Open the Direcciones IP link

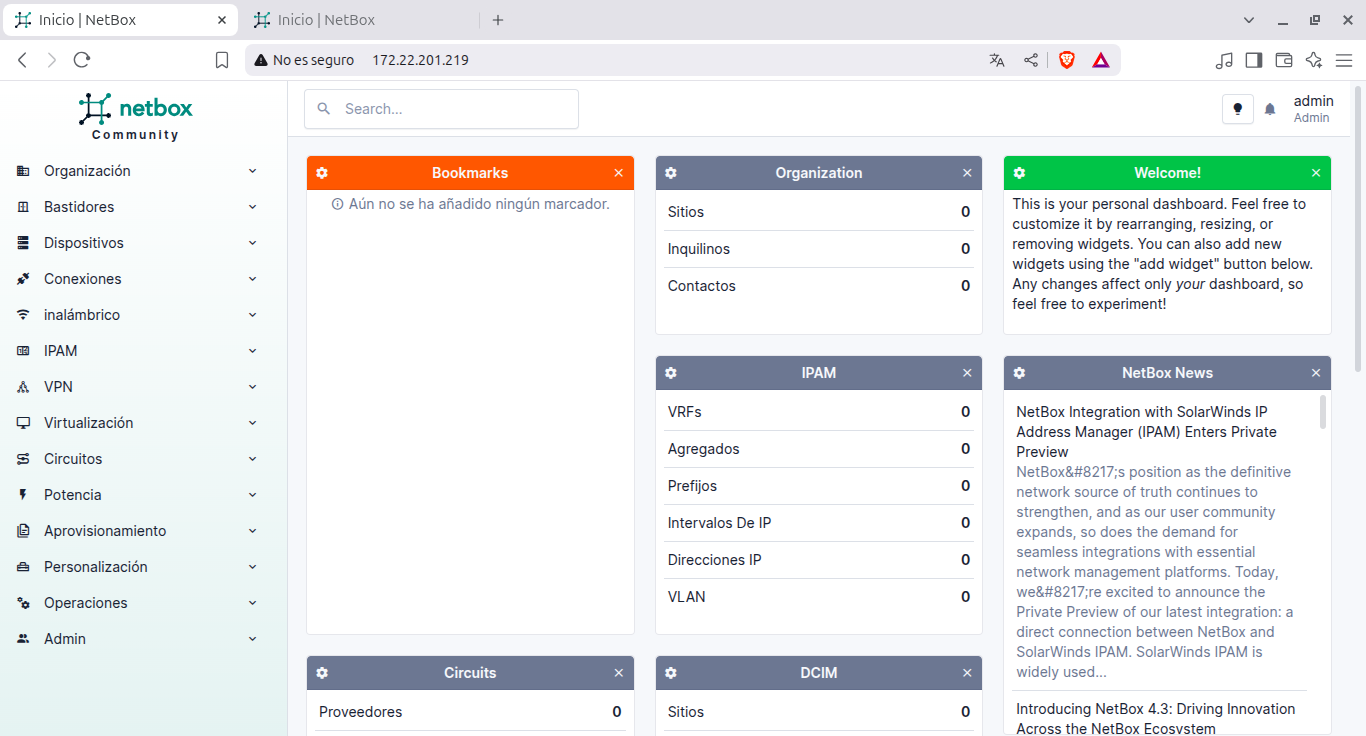715,560
